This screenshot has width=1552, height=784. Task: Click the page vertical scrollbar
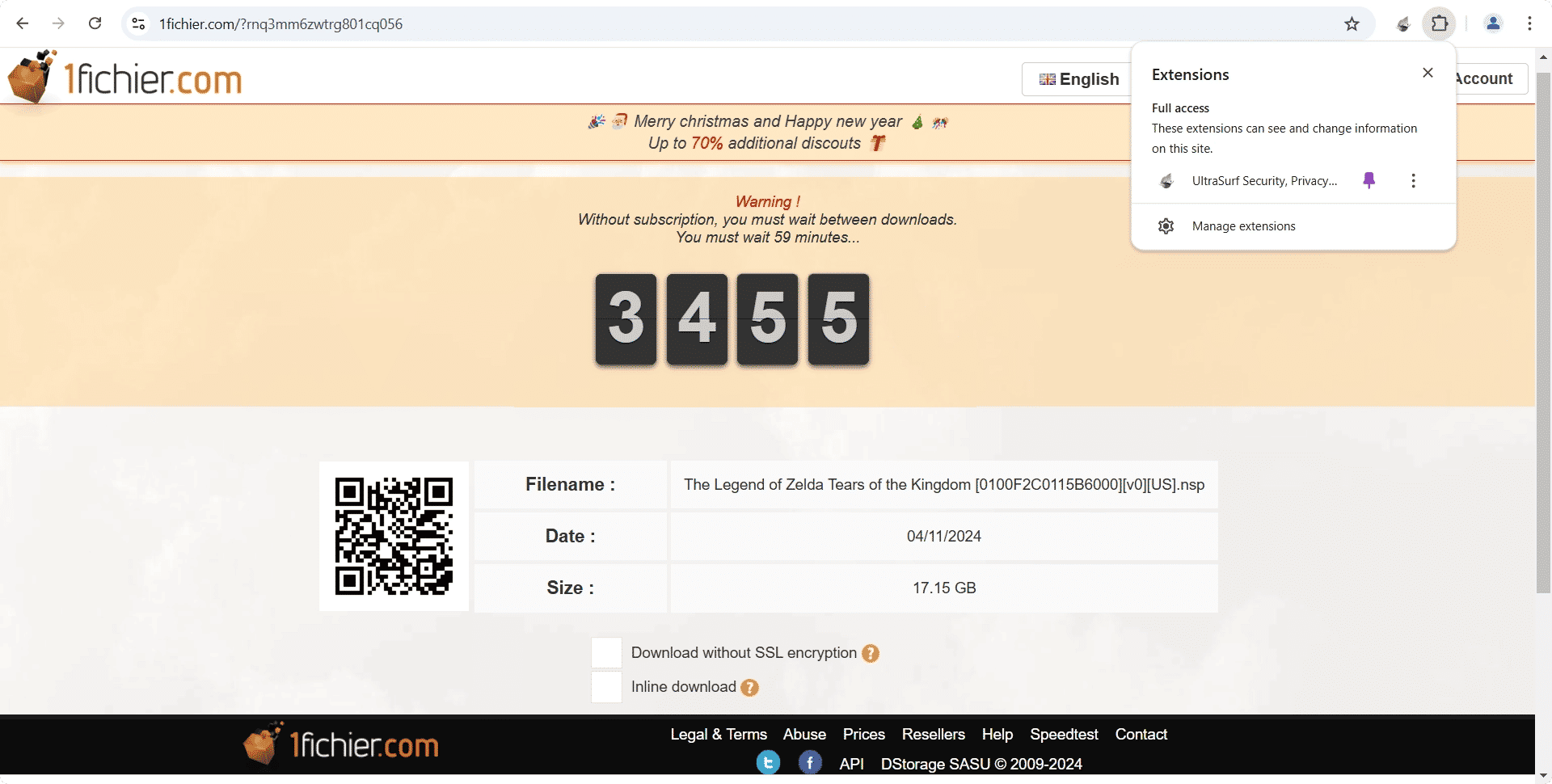coord(1543,331)
